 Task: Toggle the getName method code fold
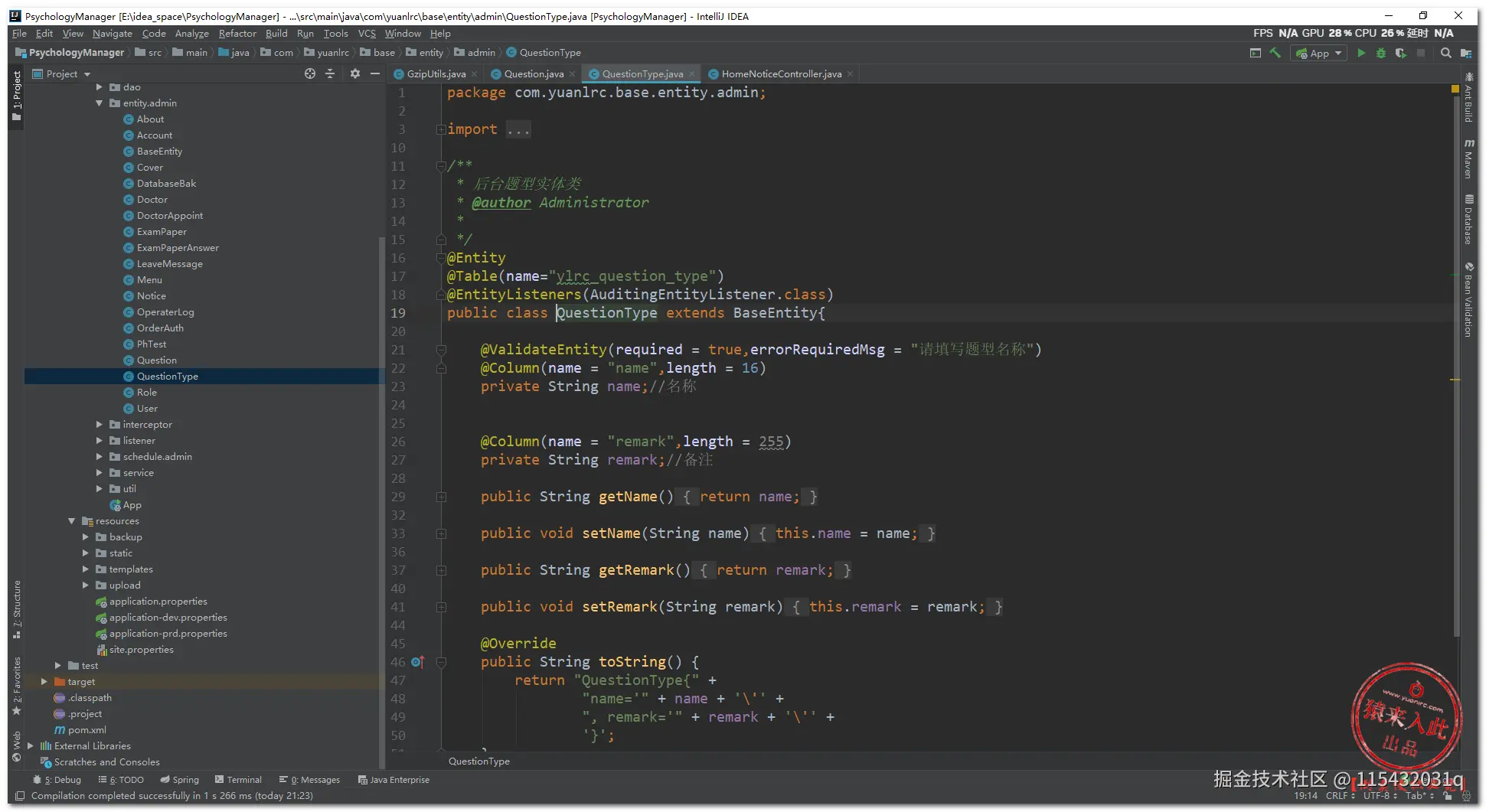tap(442, 497)
